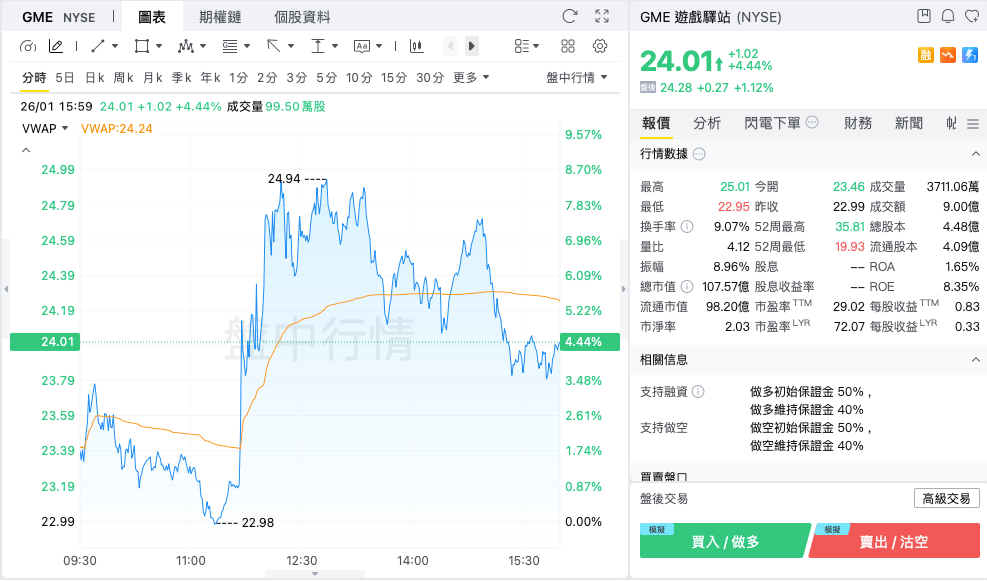Select the arrow annotation tool
The height and width of the screenshot is (581, 987).
(274, 46)
